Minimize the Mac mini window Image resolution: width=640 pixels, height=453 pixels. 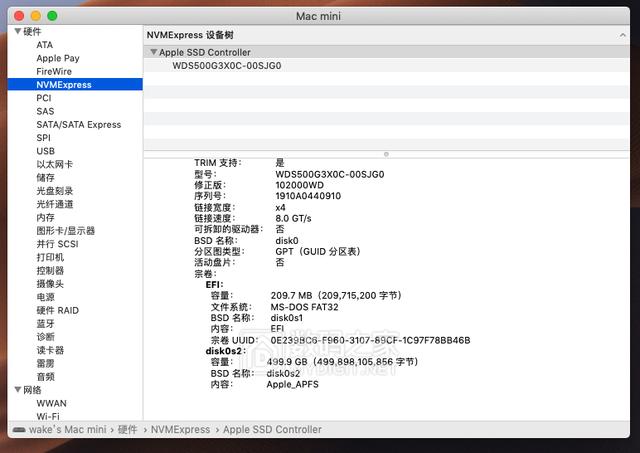click(36, 16)
